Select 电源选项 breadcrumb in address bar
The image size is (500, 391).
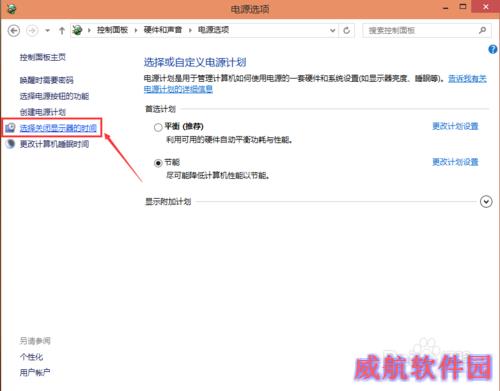pos(213,30)
